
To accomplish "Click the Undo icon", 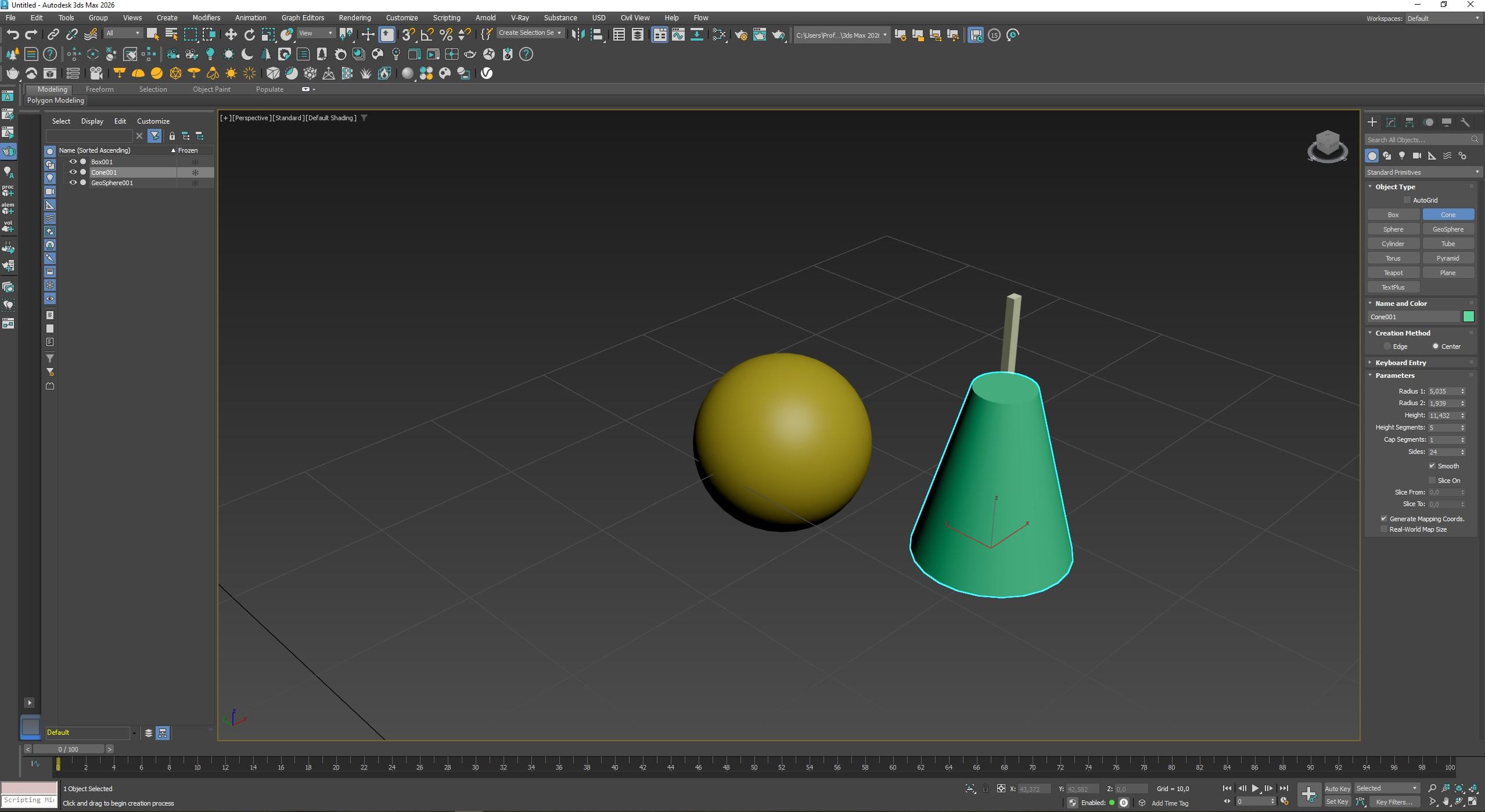I will (x=13, y=34).
